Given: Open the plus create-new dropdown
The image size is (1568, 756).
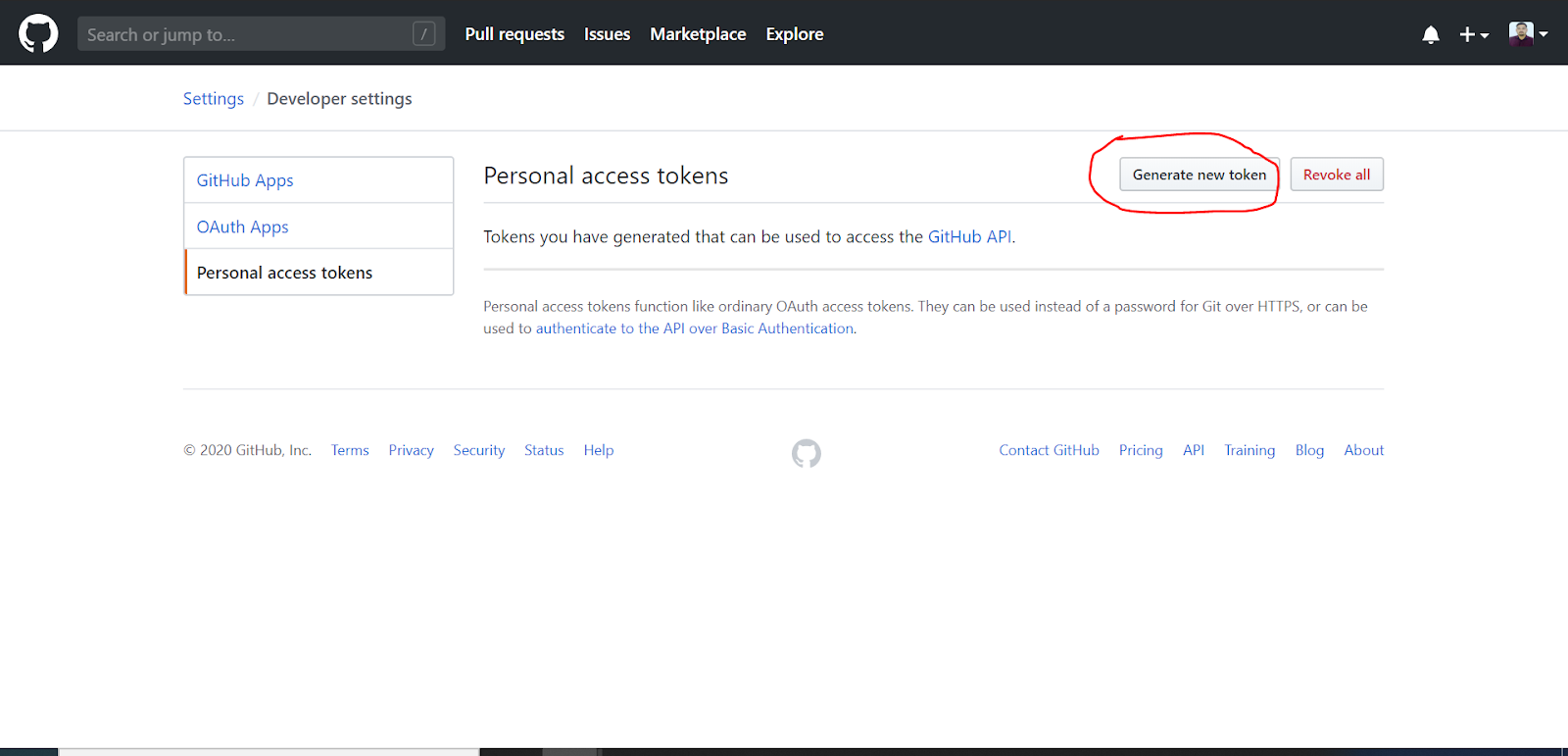Looking at the screenshot, I should pyautogui.click(x=1474, y=34).
